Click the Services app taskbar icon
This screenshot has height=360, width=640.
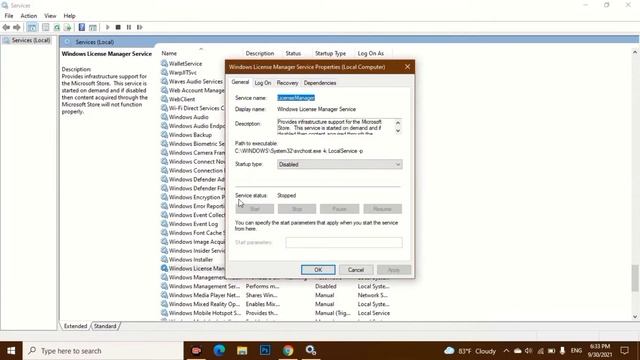click(x=311, y=350)
